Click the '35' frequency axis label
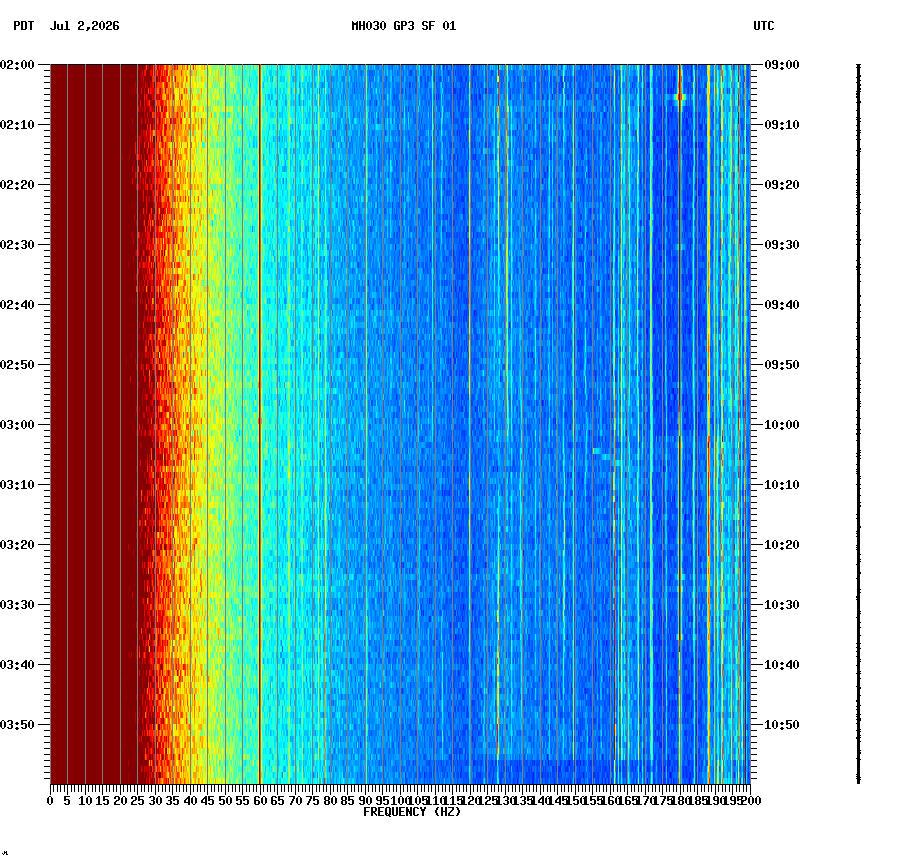This screenshot has height=864, width=902. pyautogui.click(x=173, y=801)
